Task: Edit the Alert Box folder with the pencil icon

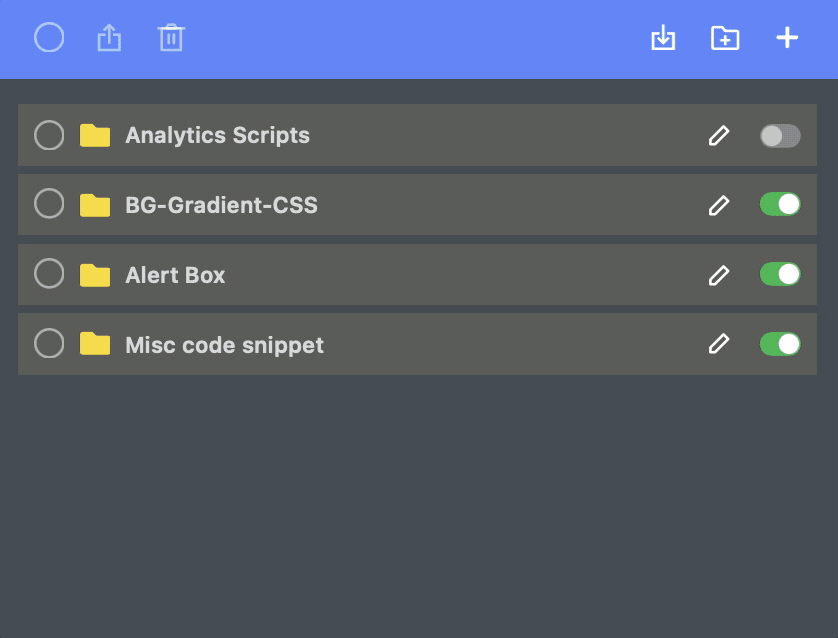Action: [719, 275]
